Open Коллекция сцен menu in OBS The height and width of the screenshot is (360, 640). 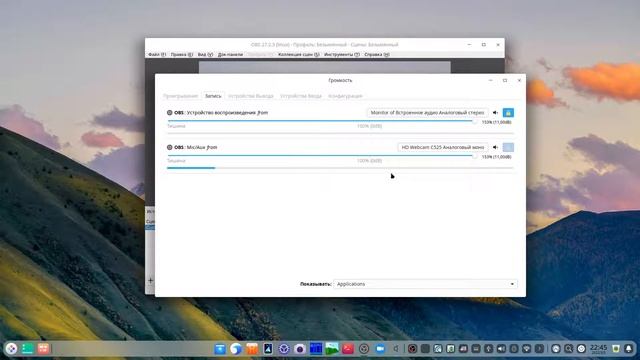[299, 54]
